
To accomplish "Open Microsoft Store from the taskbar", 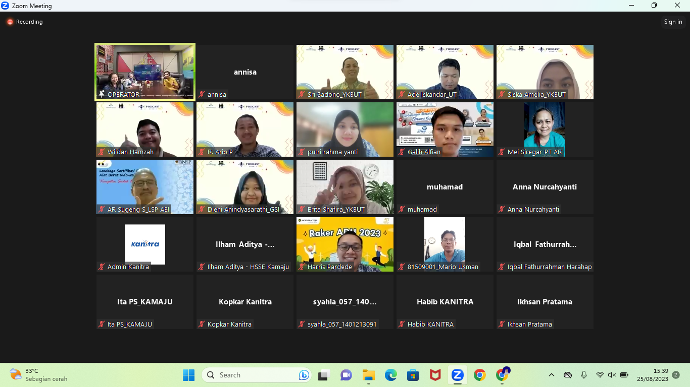I will (413, 375).
